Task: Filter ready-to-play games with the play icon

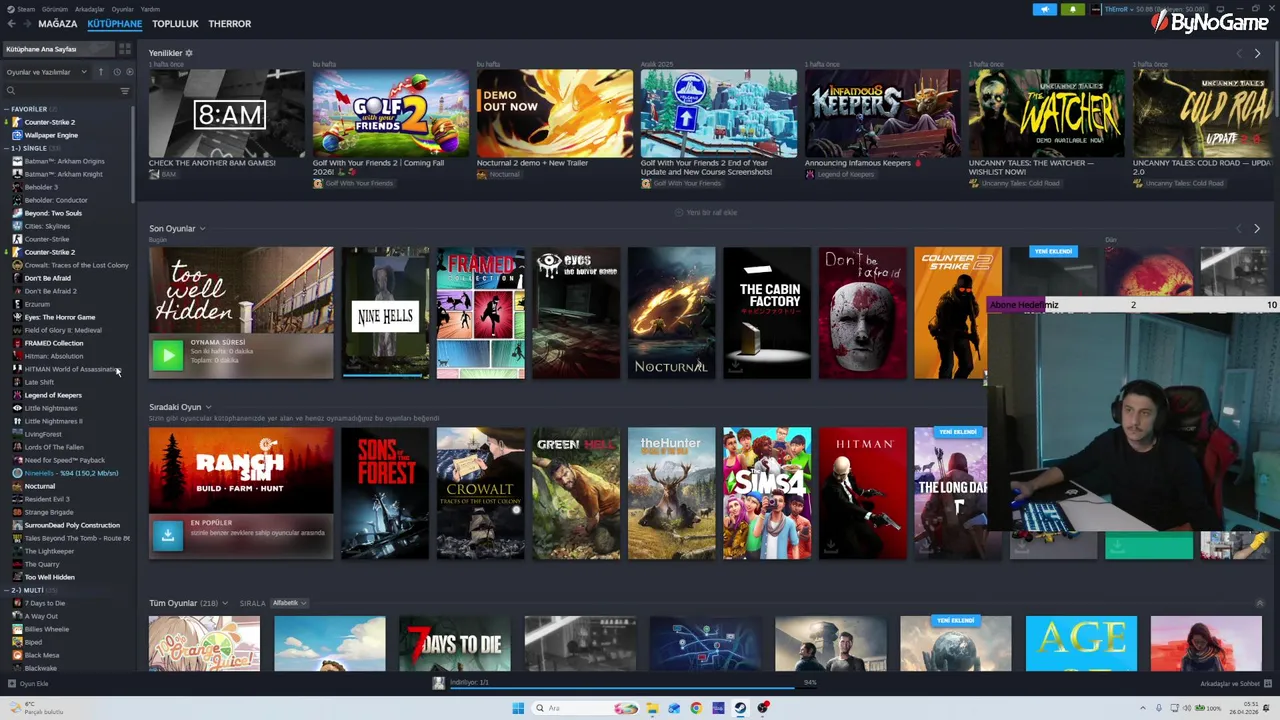Action: pyautogui.click(x=130, y=72)
